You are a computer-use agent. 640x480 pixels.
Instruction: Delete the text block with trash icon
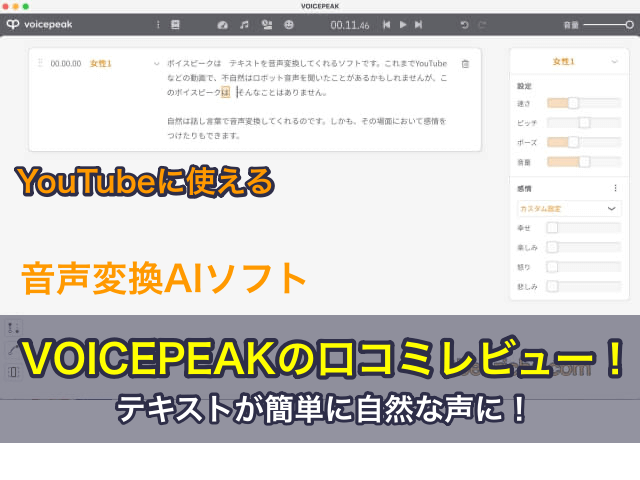tap(465, 64)
